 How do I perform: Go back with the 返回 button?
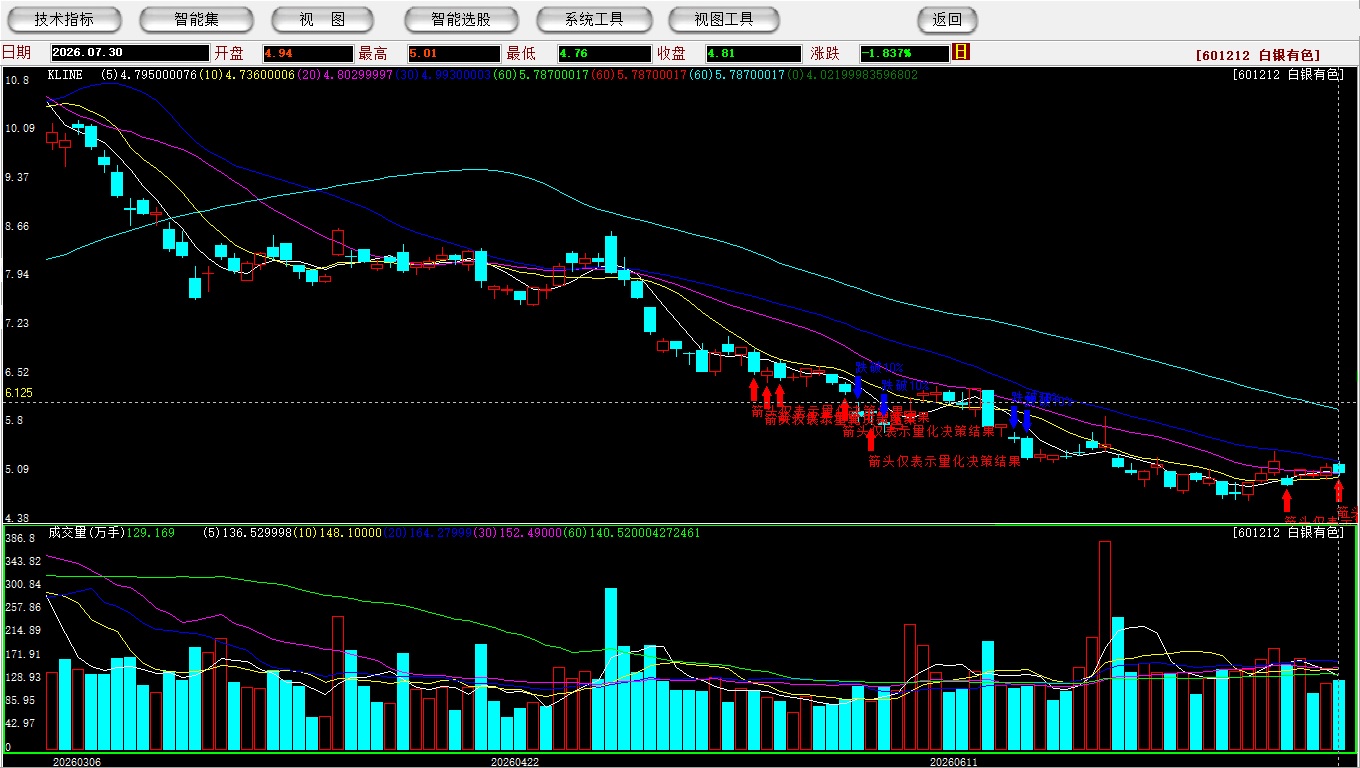(x=947, y=19)
